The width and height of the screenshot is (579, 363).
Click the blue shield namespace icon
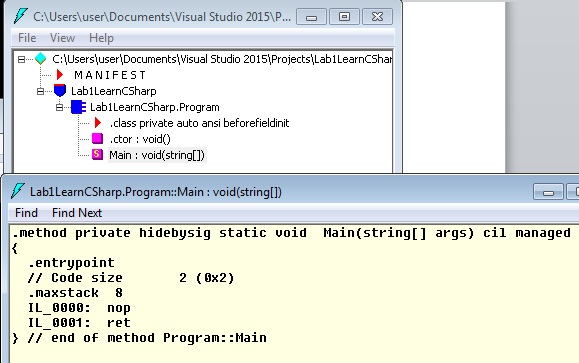click(59, 91)
